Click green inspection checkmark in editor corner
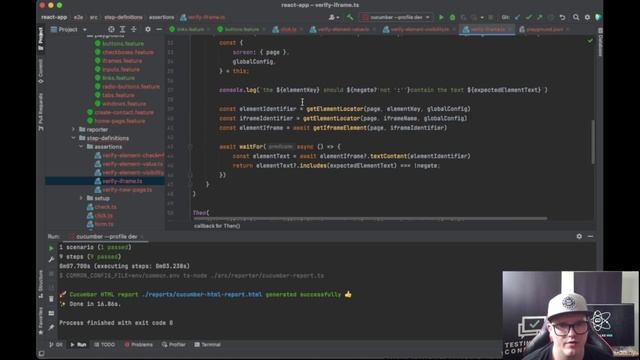 [590, 40]
